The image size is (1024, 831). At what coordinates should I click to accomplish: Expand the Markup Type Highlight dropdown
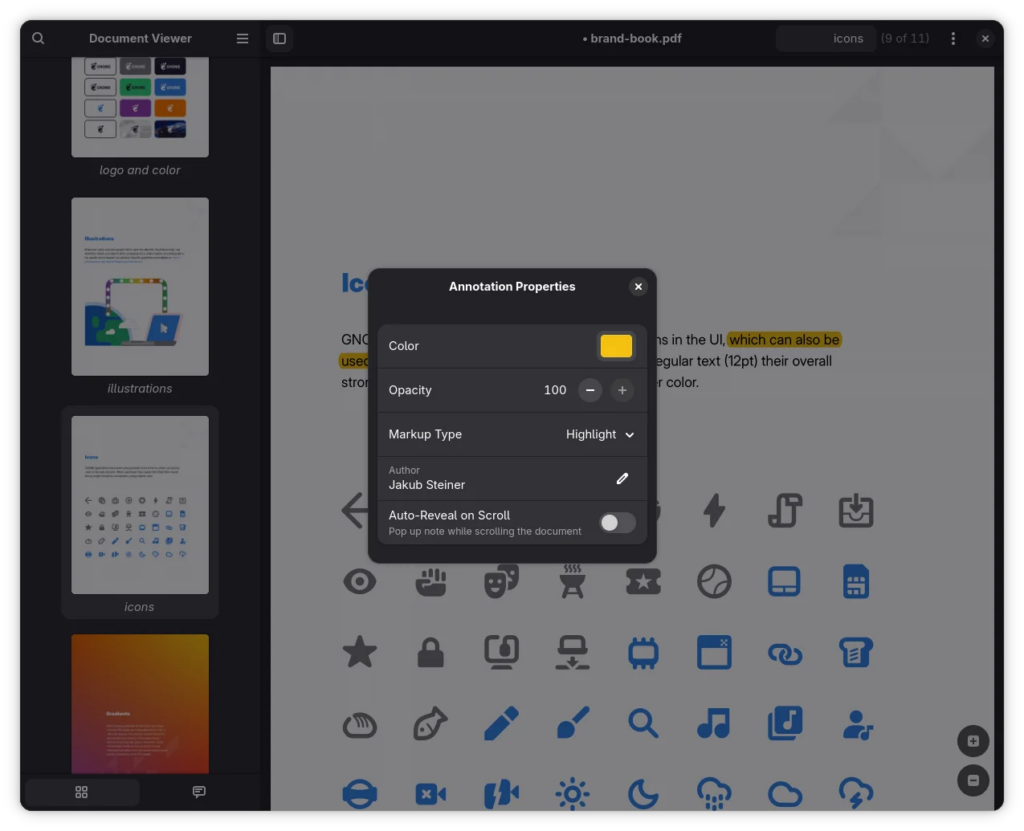600,435
